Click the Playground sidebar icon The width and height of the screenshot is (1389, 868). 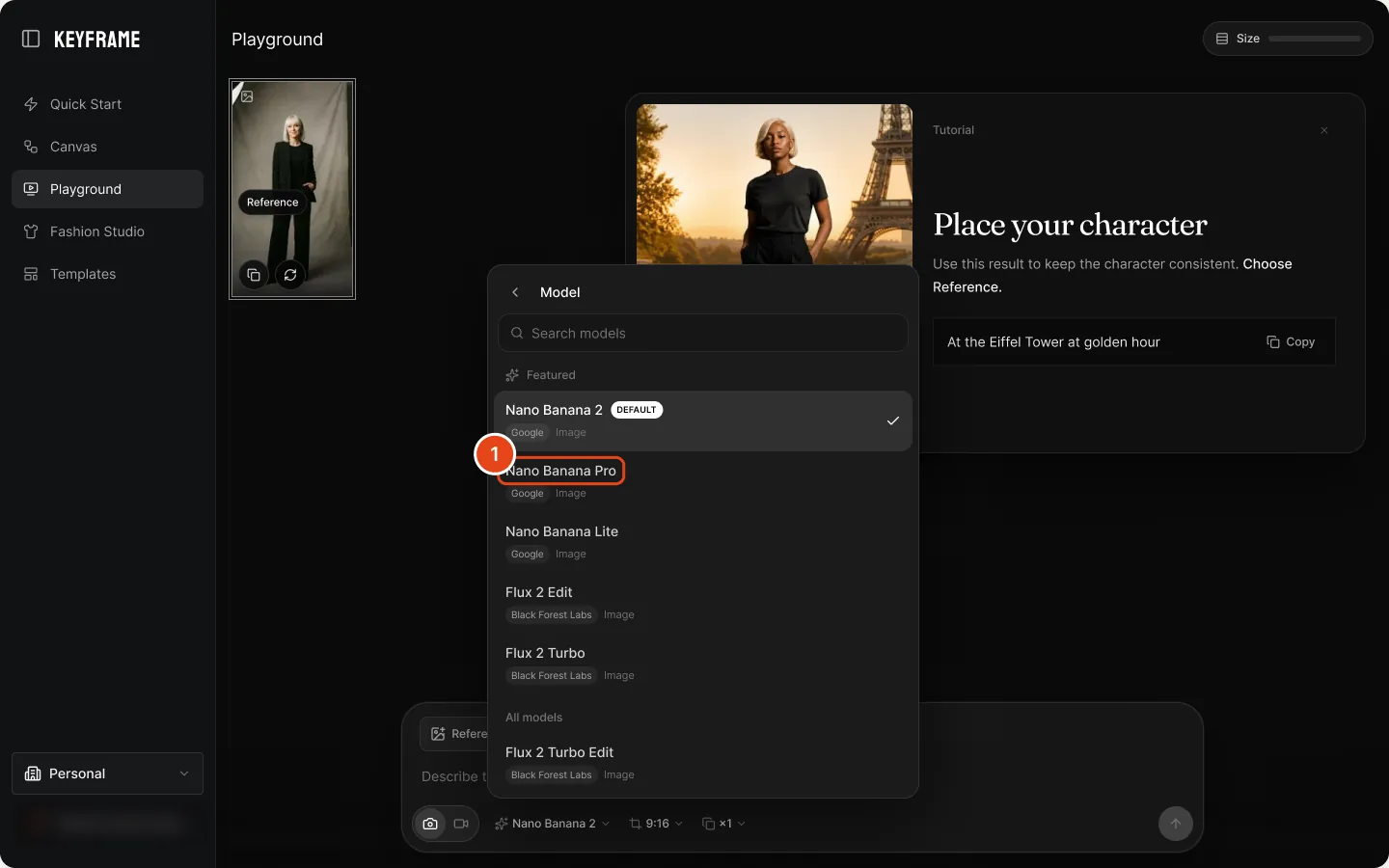31,189
